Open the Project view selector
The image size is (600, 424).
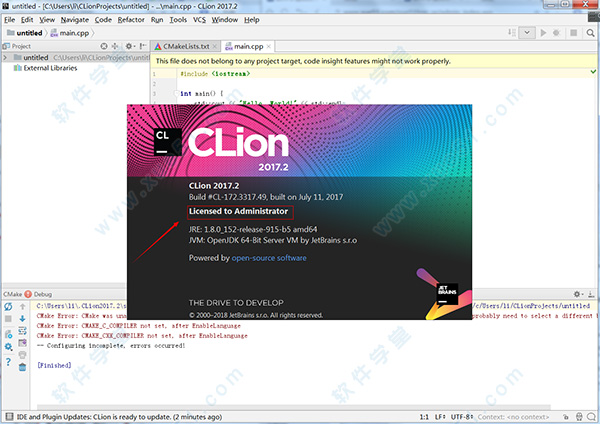click(x=17, y=46)
